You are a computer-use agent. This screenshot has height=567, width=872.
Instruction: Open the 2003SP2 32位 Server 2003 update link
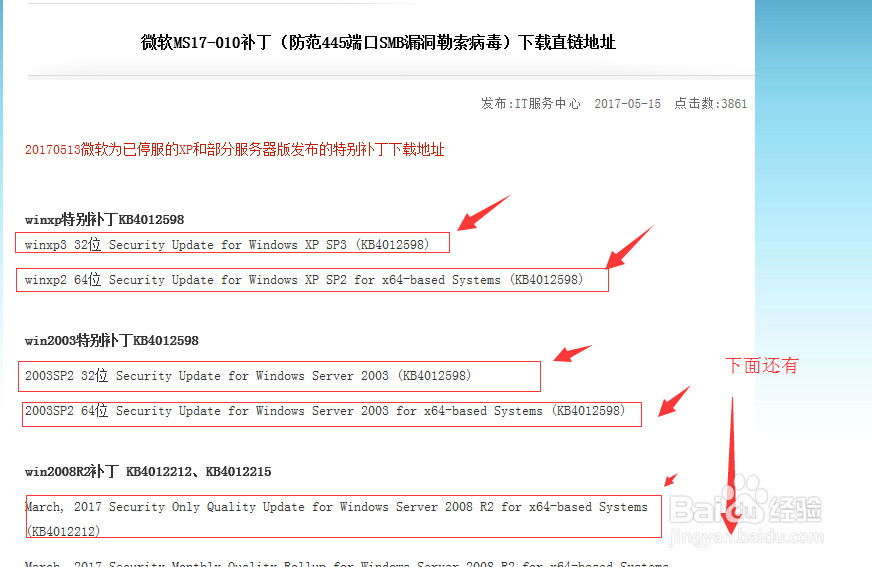point(248,376)
